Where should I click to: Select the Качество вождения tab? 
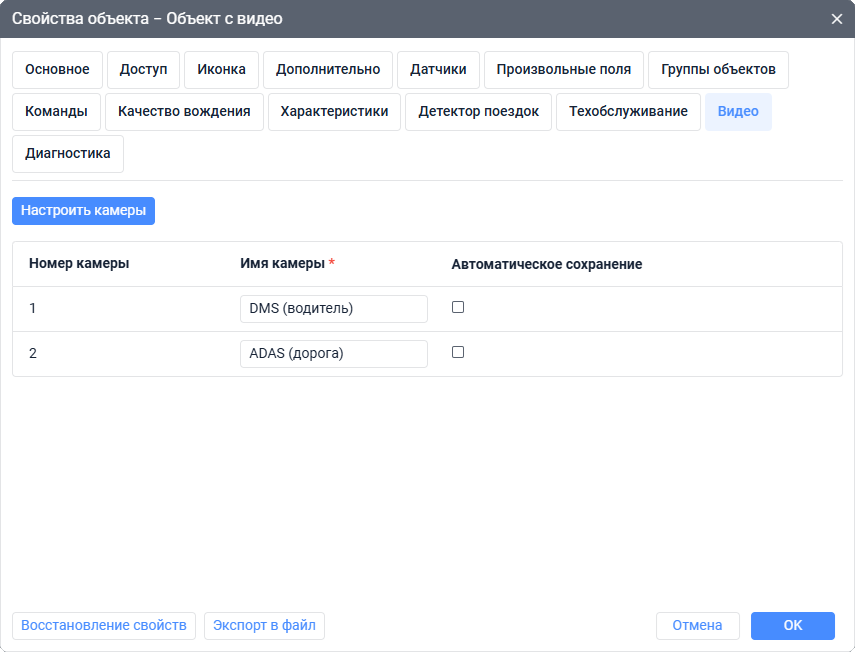184,112
